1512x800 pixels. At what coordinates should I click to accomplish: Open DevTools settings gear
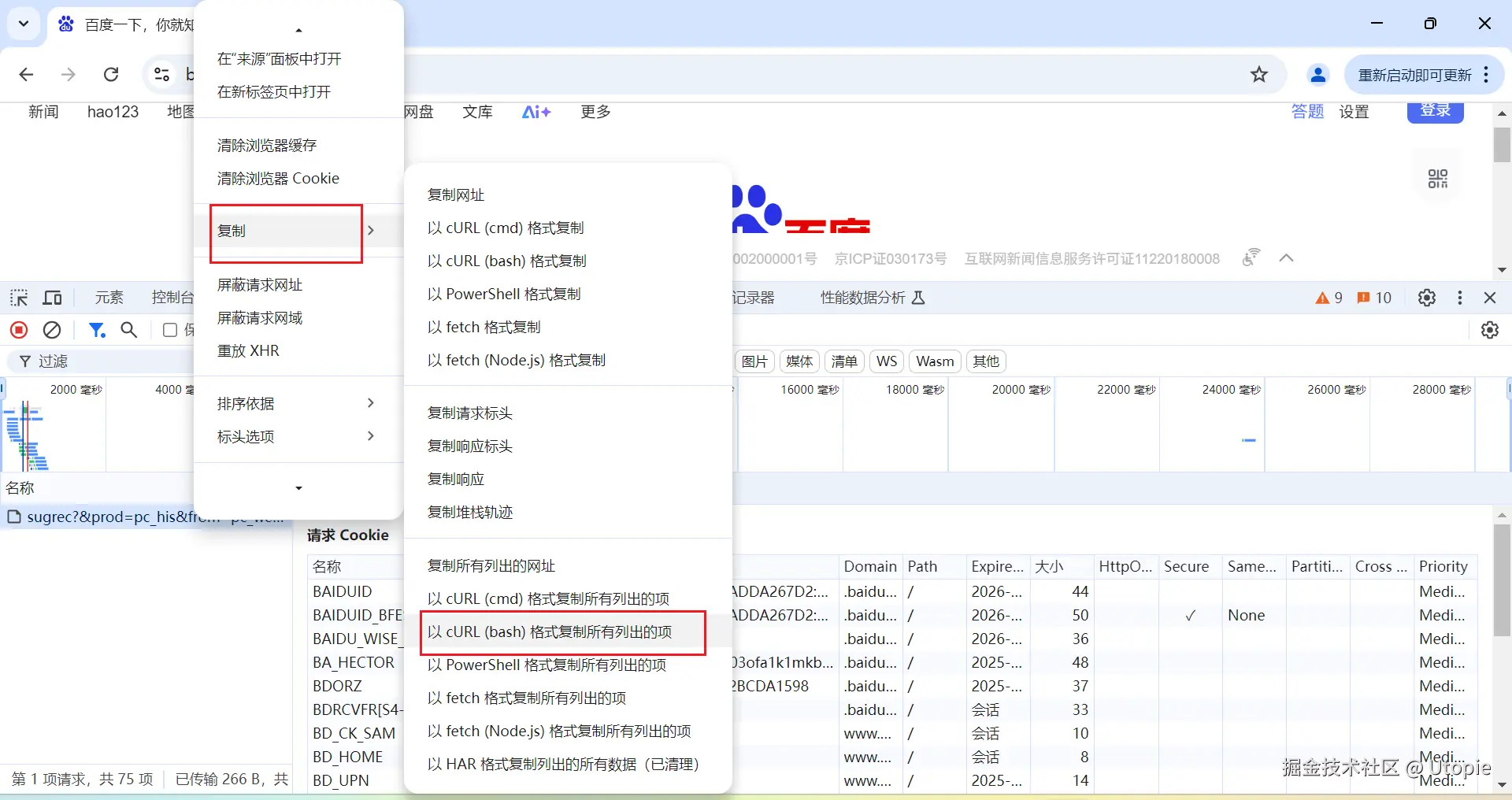click(x=1427, y=298)
